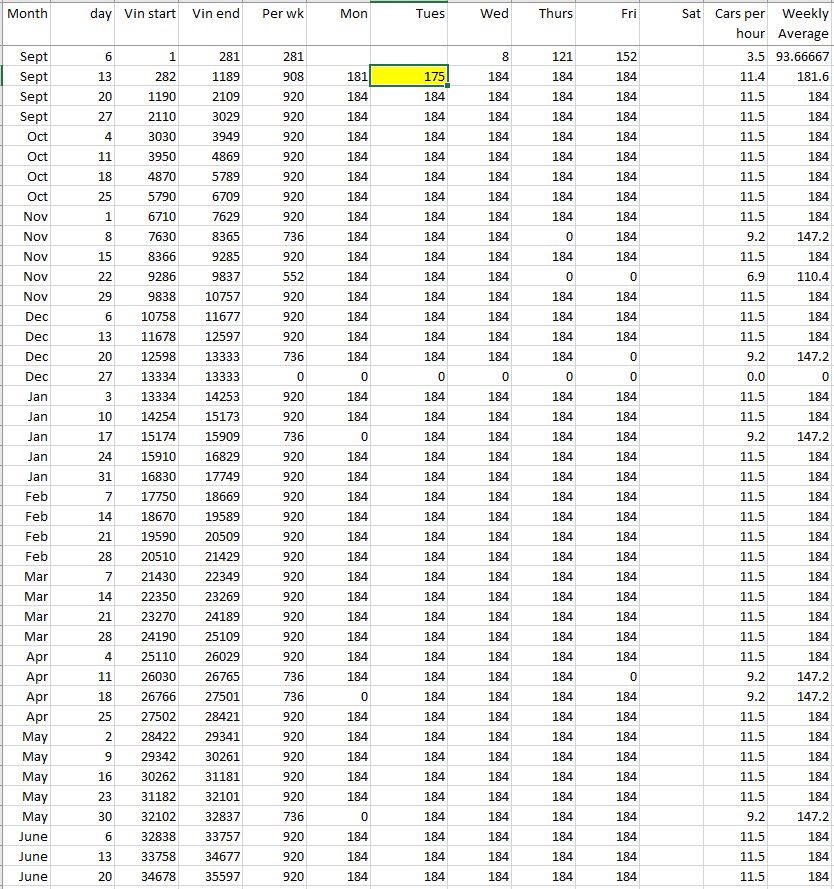
Task: Click the Friday cell showing 152
Action: click(x=609, y=57)
